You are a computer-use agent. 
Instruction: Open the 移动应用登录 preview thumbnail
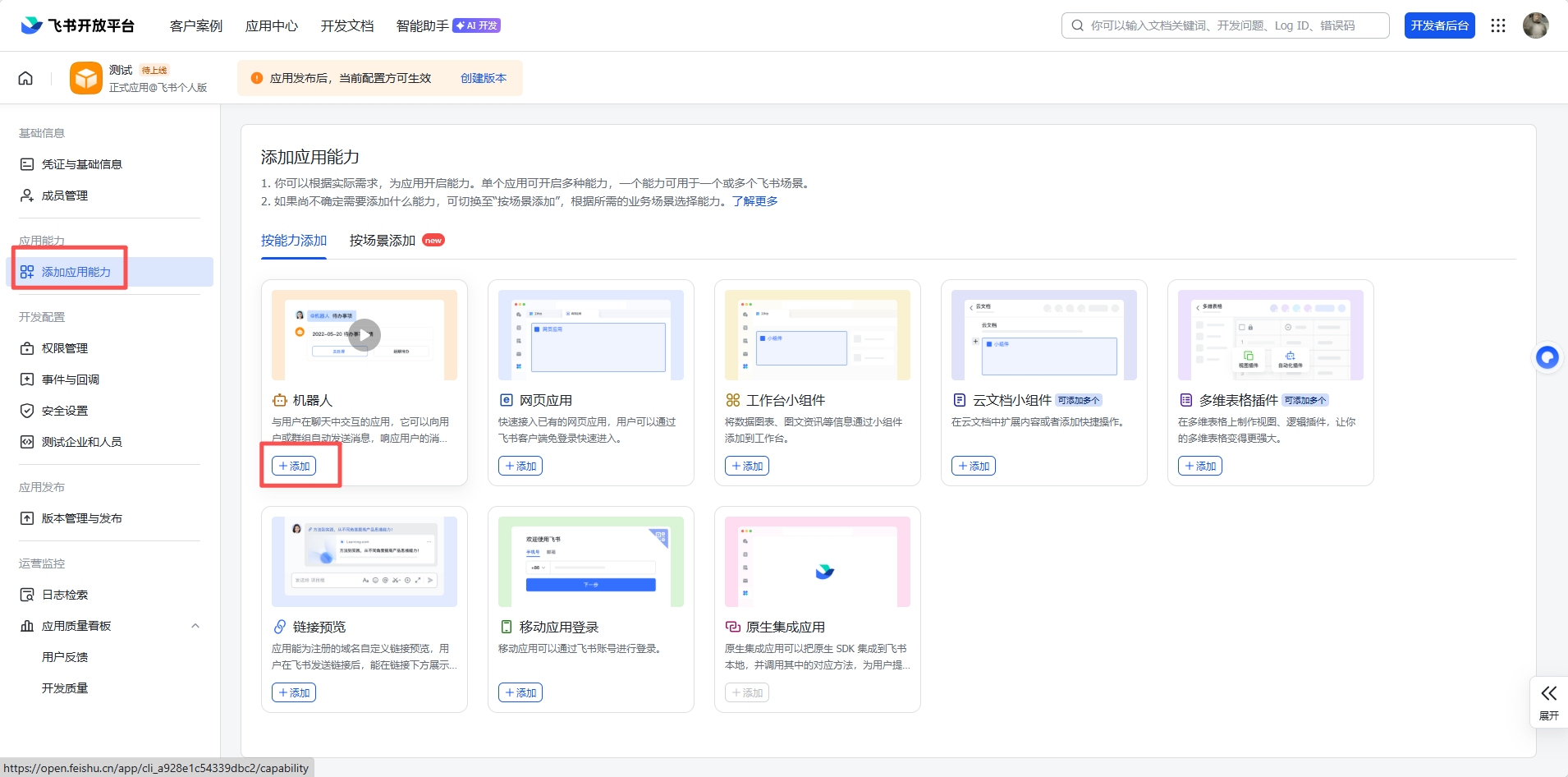click(x=591, y=562)
